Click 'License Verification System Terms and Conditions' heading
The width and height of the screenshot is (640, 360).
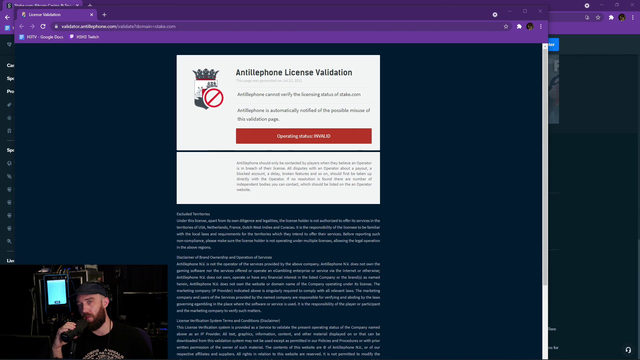[x=228, y=321]
